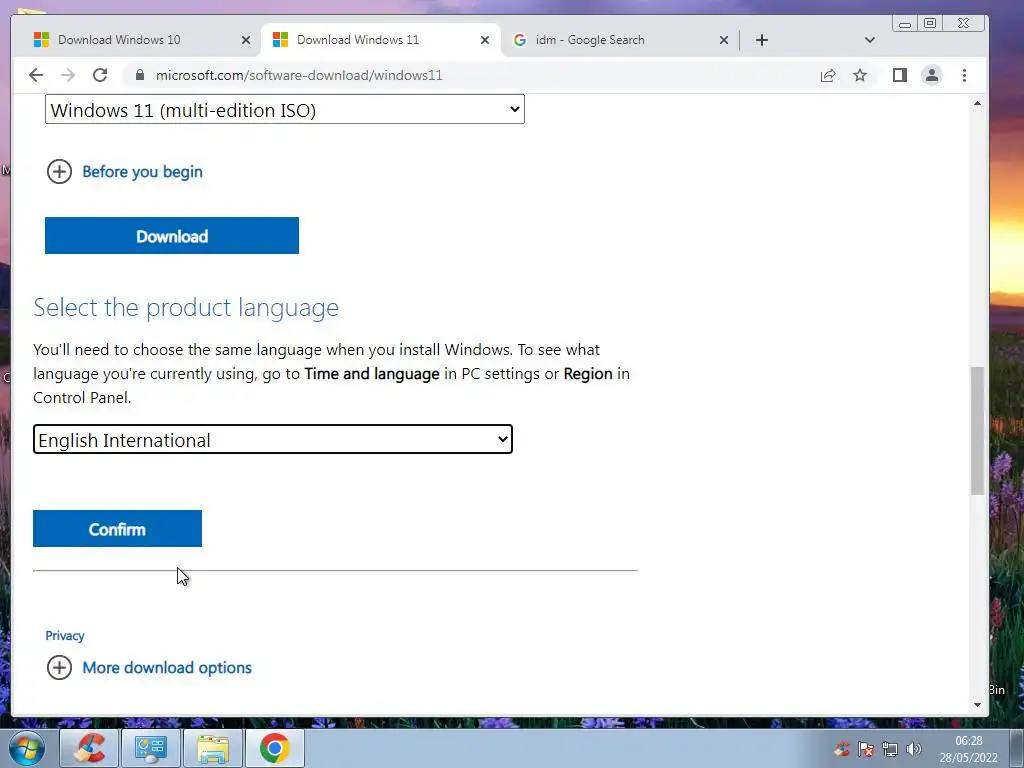Share this page using the share icon
The height and width of the screenshot is (768, 1024).
click(x=828, y=75)
